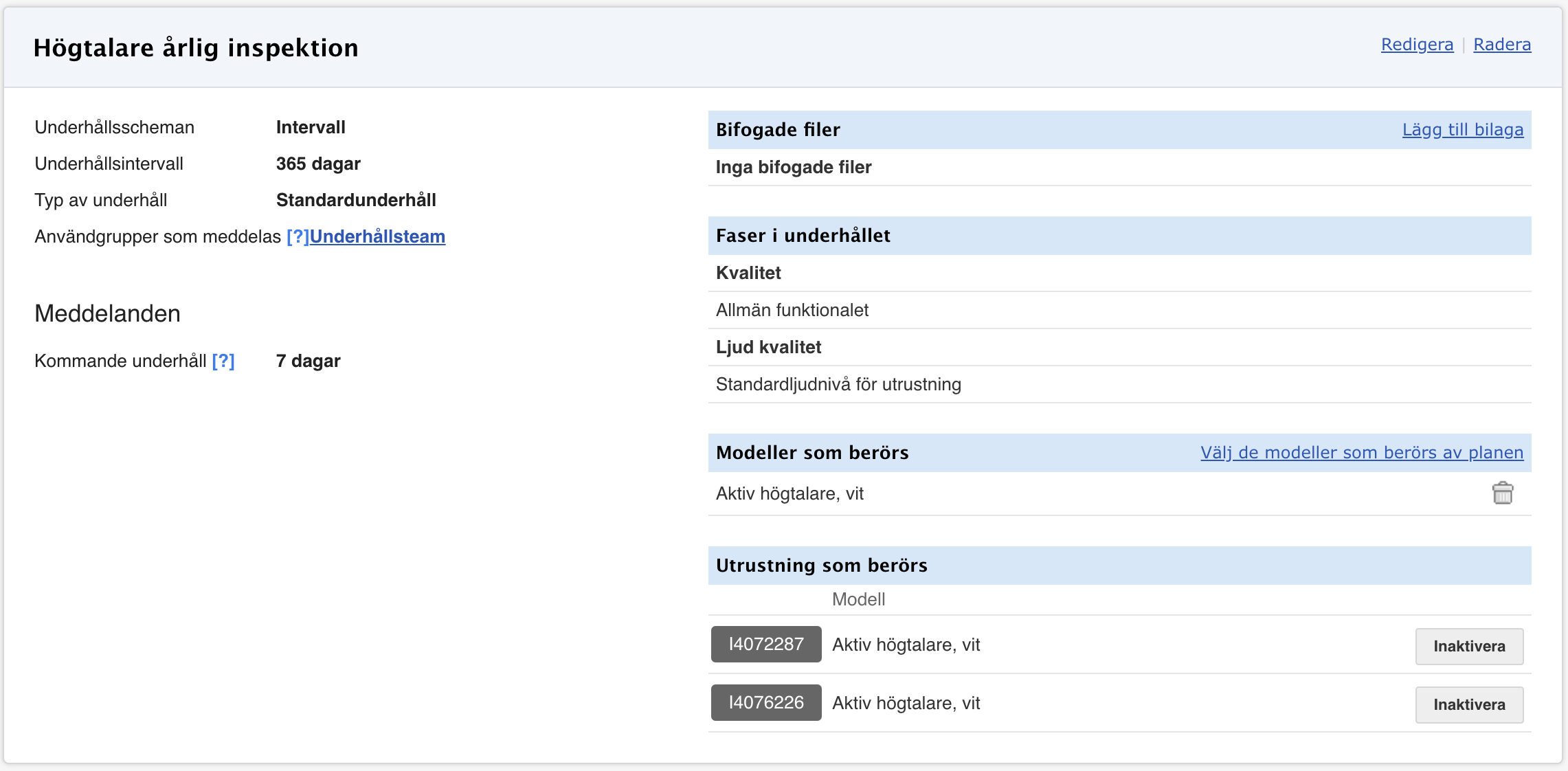Click the Radera link
The width and height of the screenshot is (1568, 771).
click(1501, 45)
